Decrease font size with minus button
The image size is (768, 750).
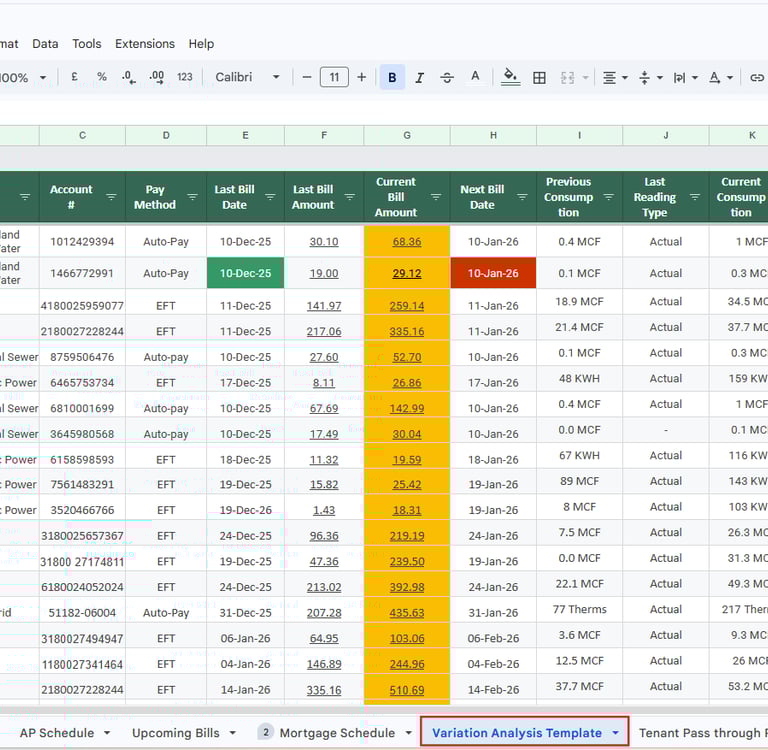click(306, 77)
